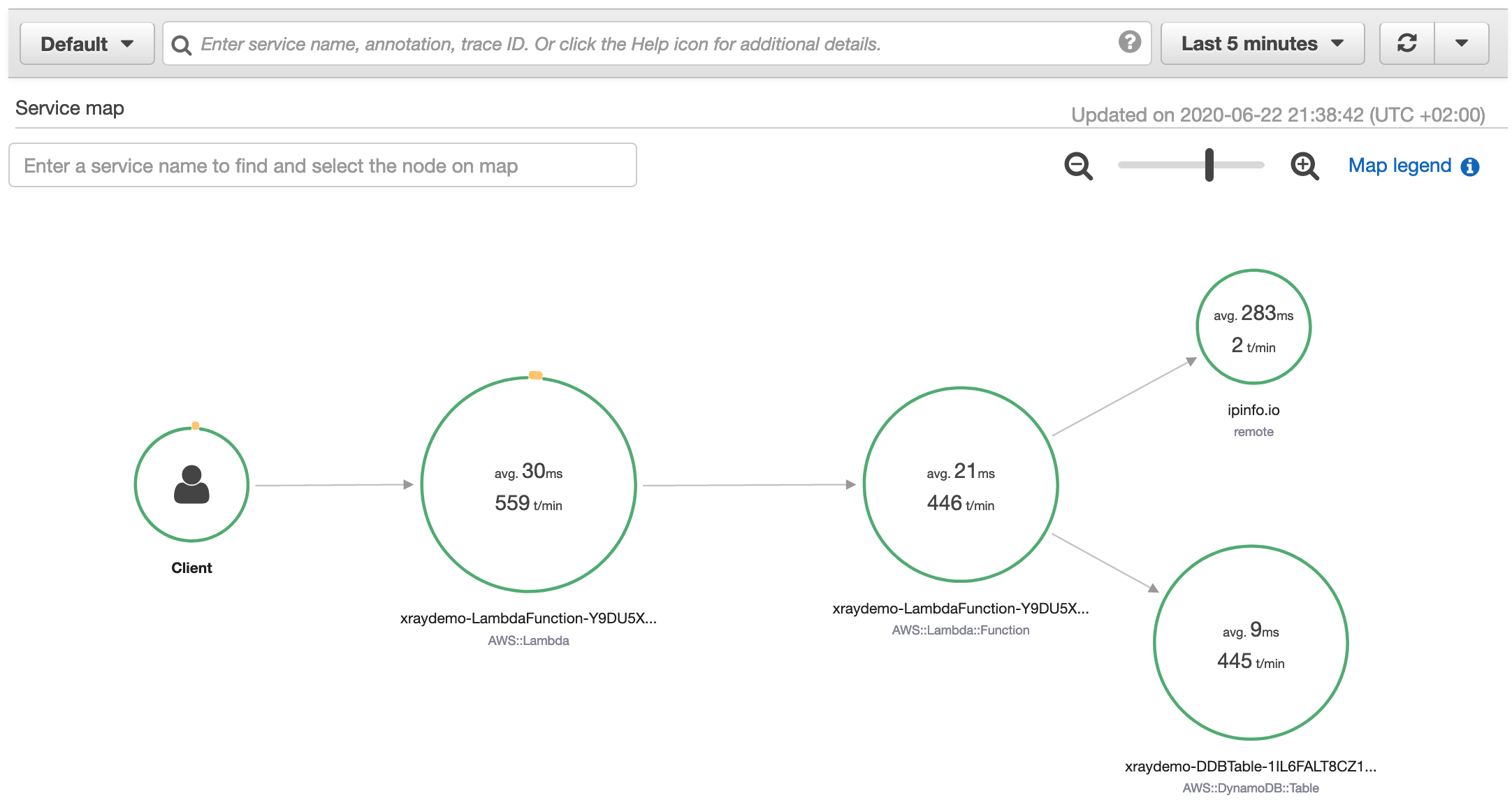
Task: Click the refresh service map icon
Action: 1406,43
